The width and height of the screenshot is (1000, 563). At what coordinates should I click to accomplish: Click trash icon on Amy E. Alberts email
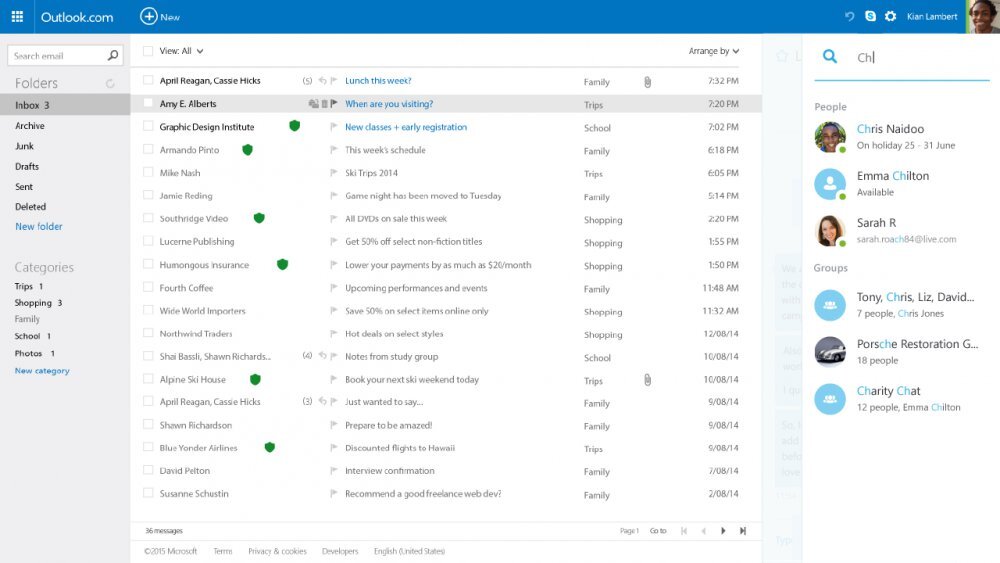(324, 104)
